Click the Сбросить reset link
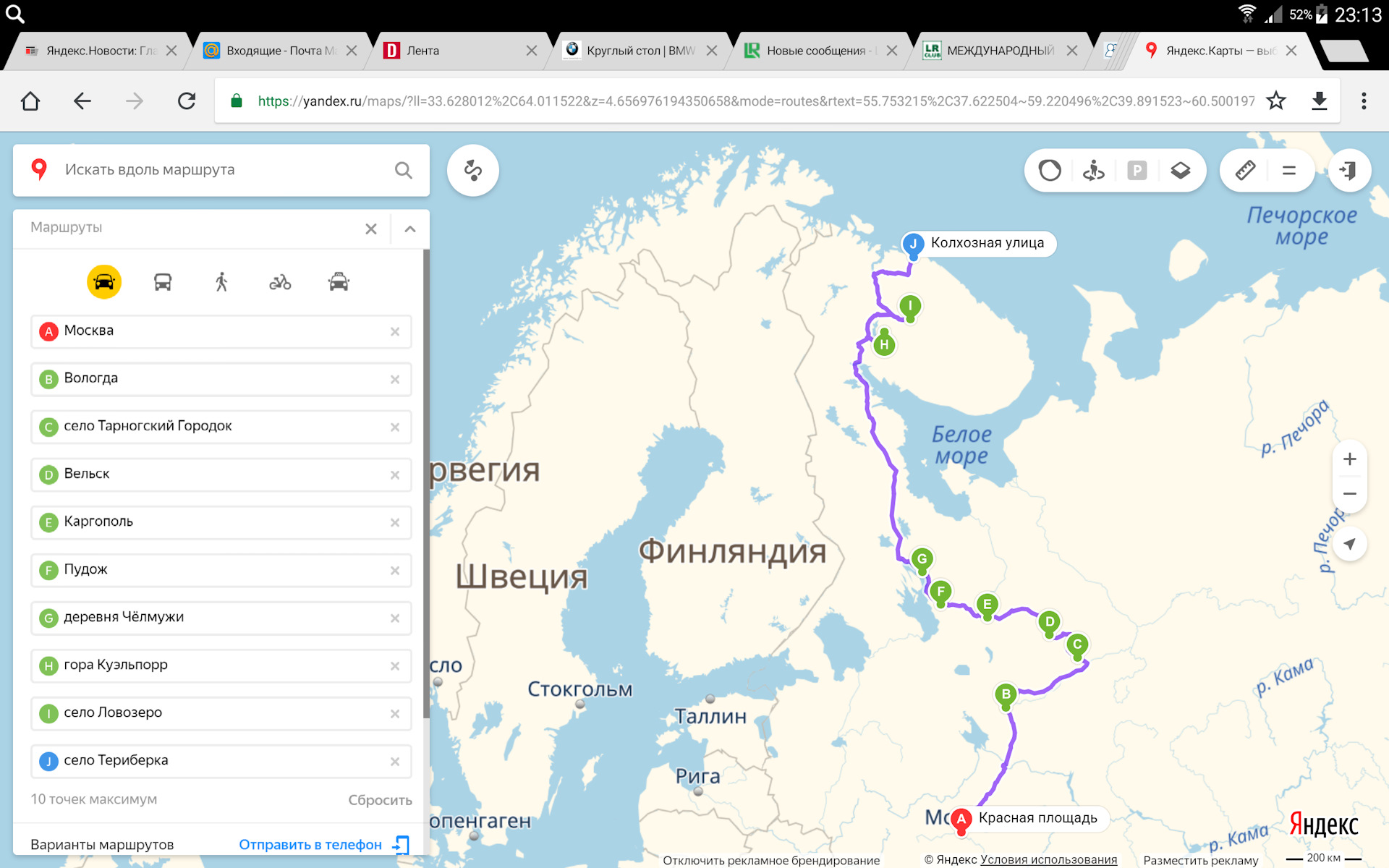 (x=380, y=800)
